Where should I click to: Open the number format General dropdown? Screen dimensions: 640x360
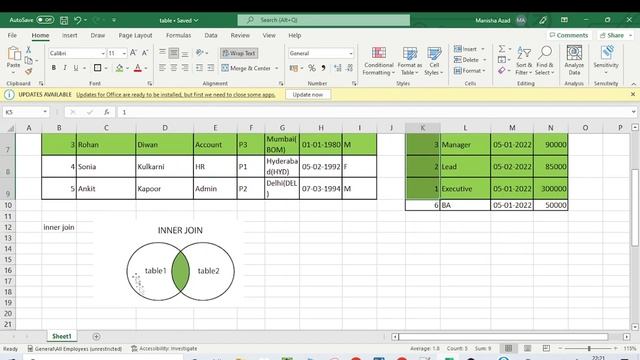[351, 53]
